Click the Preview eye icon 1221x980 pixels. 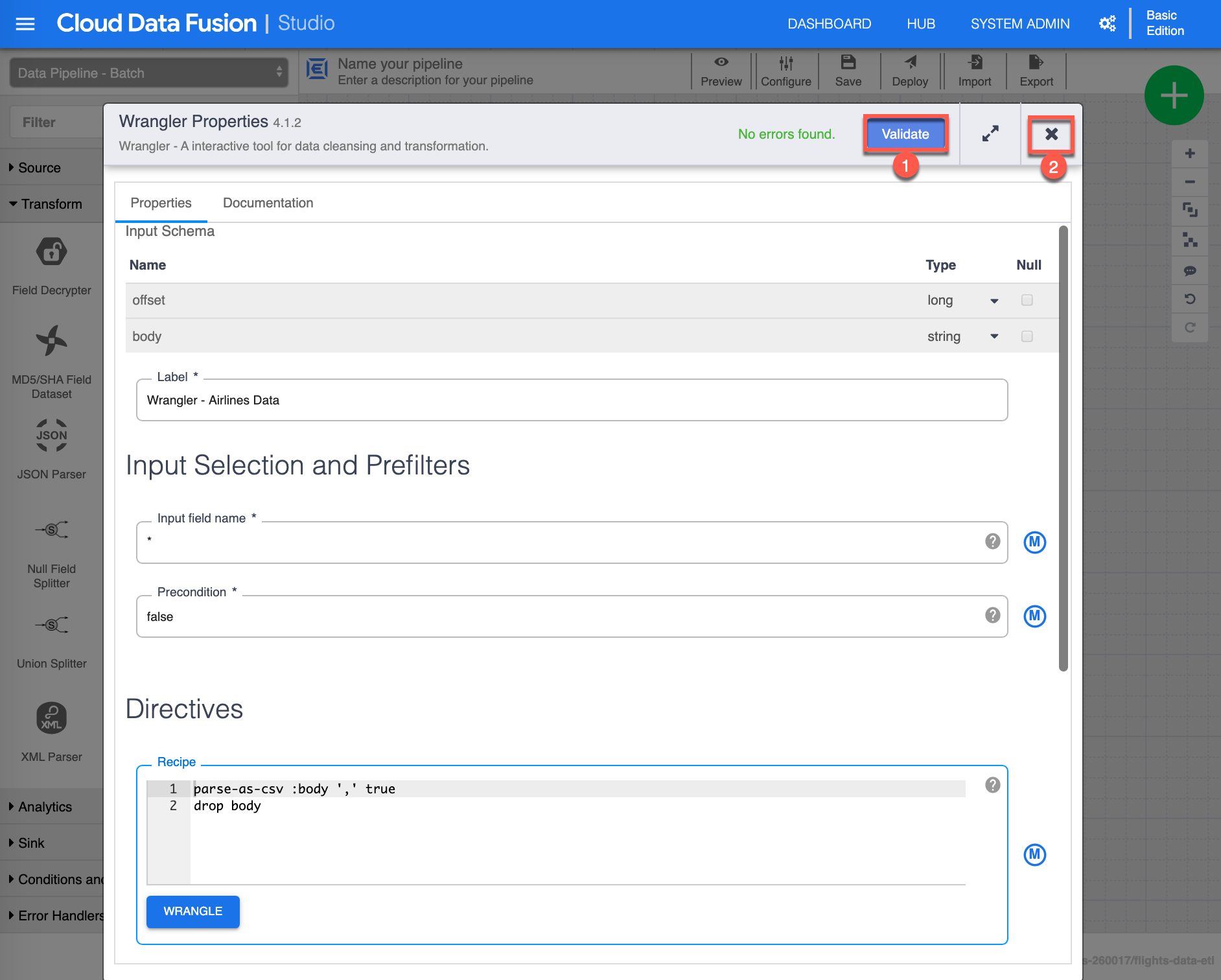[721, 63]
